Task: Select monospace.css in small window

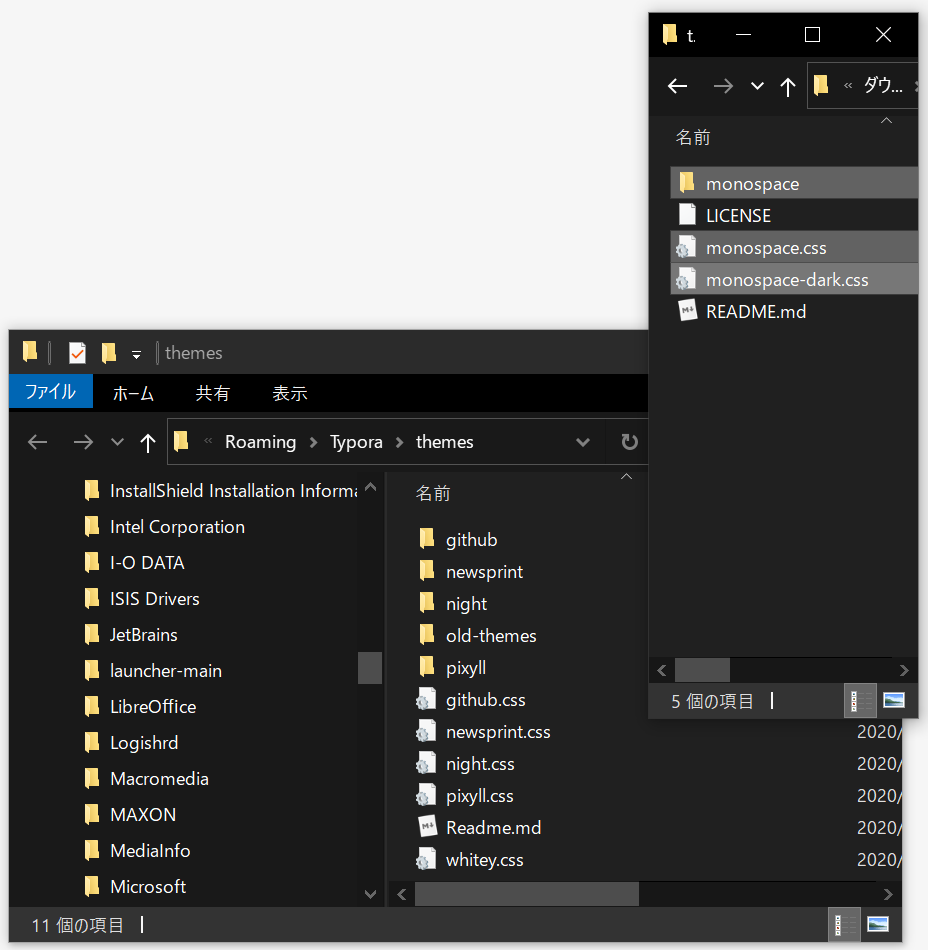Action: point(794,247)
